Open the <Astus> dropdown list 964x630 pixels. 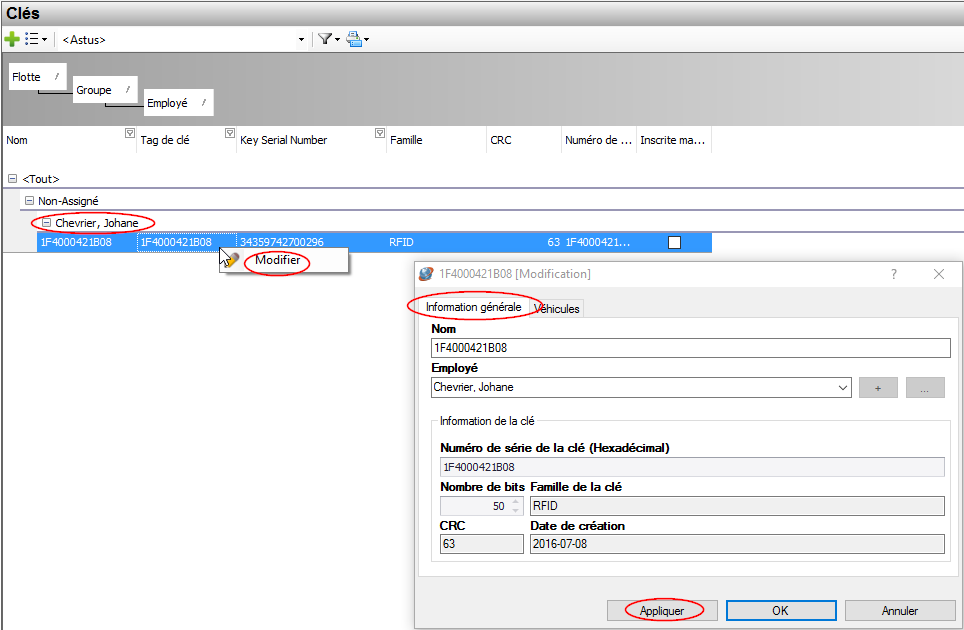click(x=301, y=40)
